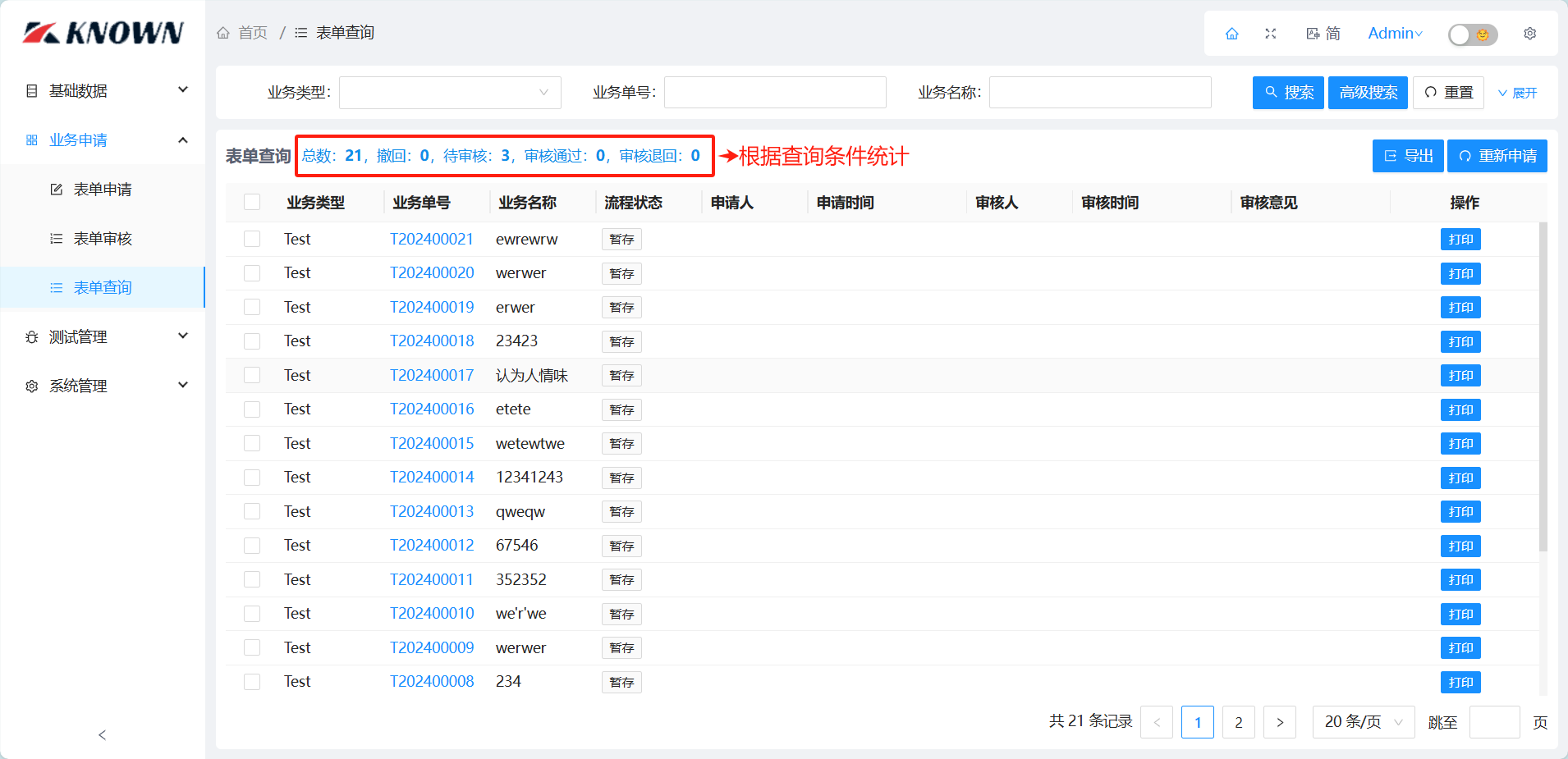Image resolution: width=1568 pixels, height=759 pixels.
Task: Click the 高级搜索 button
Action: (1368, 93)
